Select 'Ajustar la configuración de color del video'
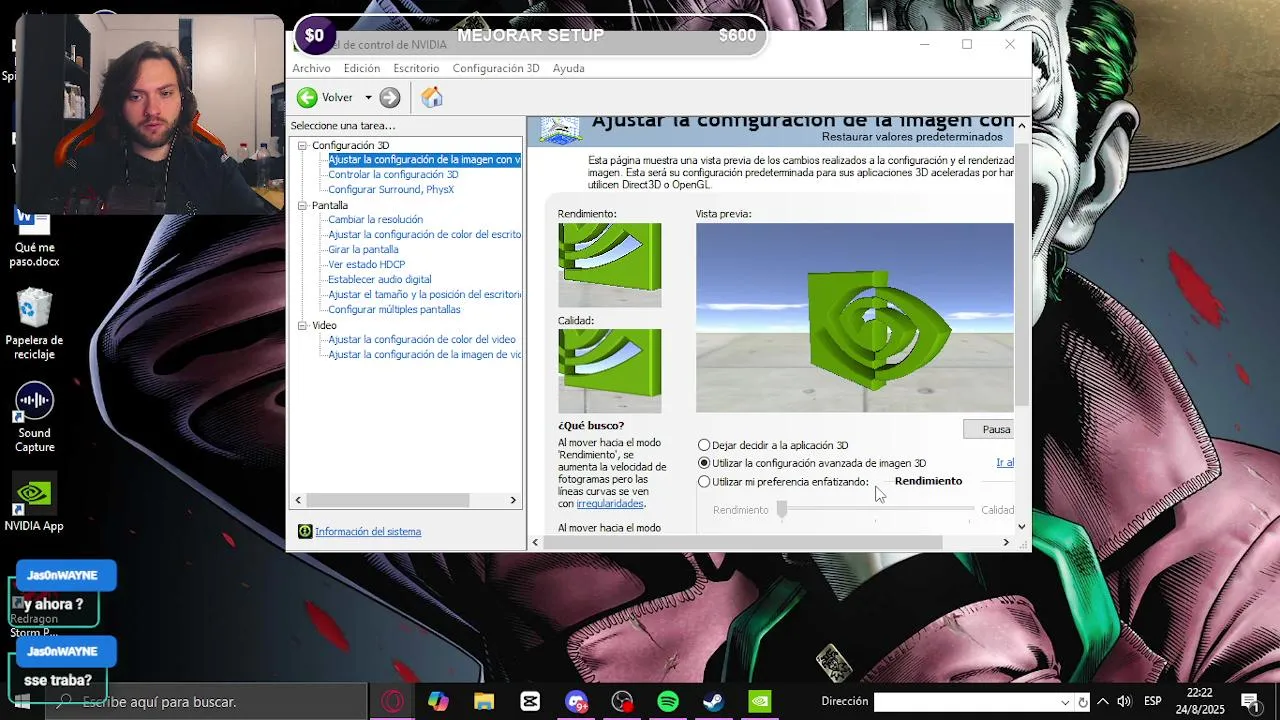Viewport: 1280px width, 720px height. 422,339
